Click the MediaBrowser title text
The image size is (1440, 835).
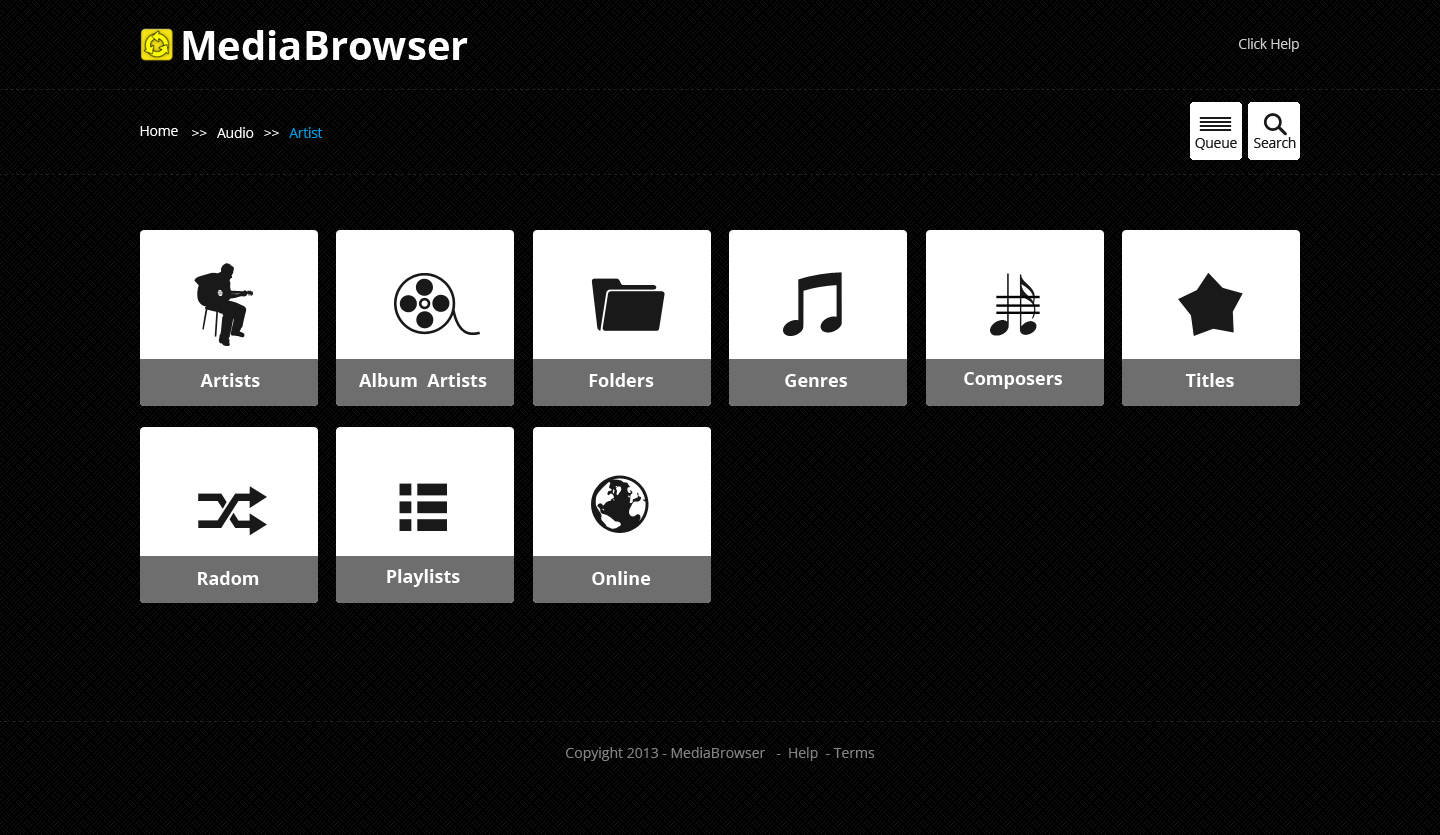[324, 46]
